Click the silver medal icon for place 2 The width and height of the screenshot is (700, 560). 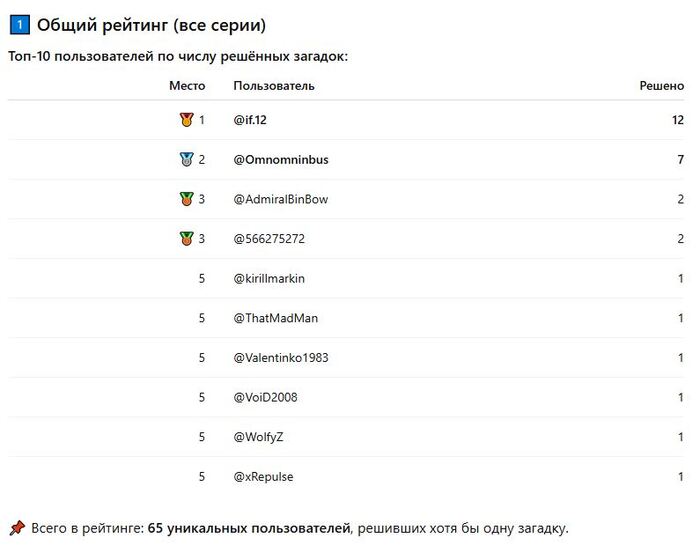pyautogui.click(x=186, y=159)
